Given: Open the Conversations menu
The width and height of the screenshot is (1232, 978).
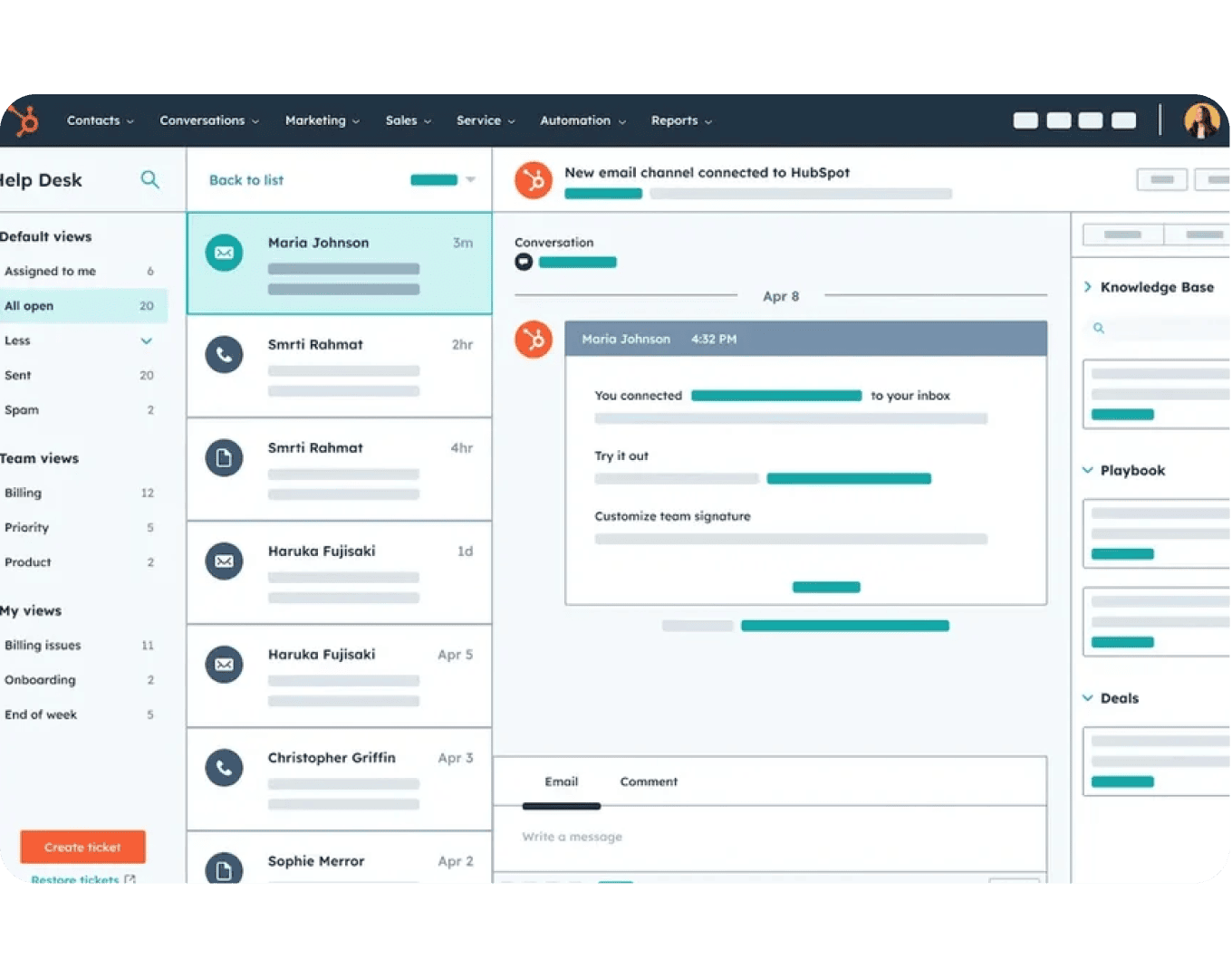Looking at the screenshot, I should pyautogui.click(x=209, y=120).
